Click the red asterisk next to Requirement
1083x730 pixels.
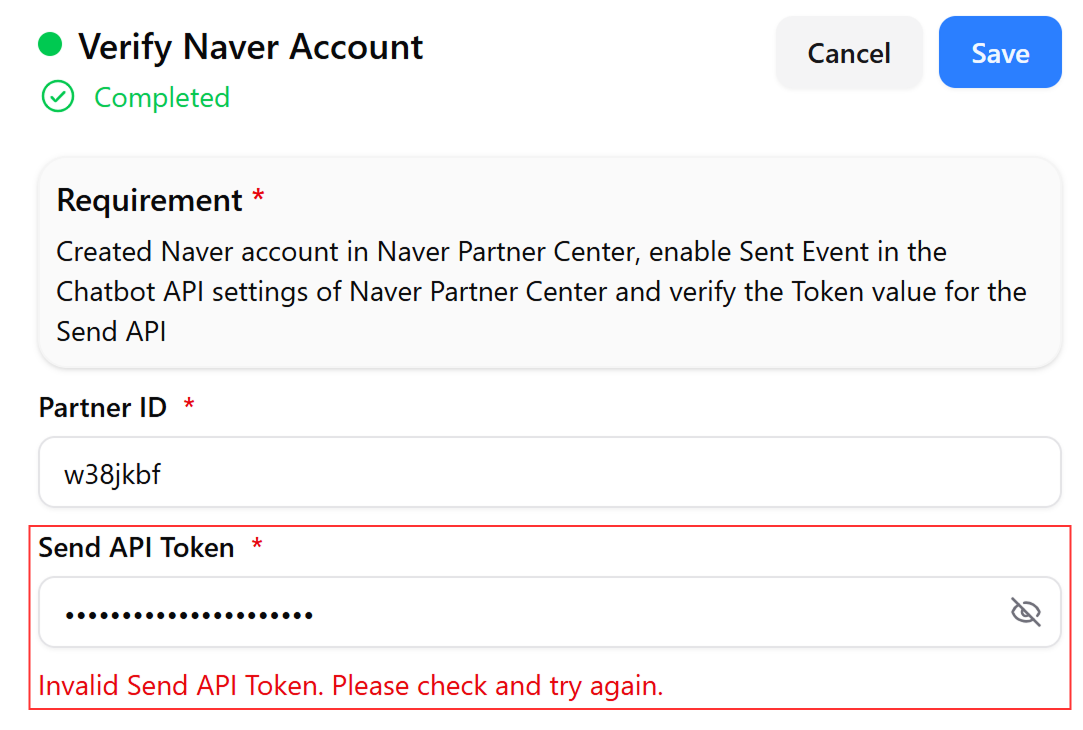258,196
